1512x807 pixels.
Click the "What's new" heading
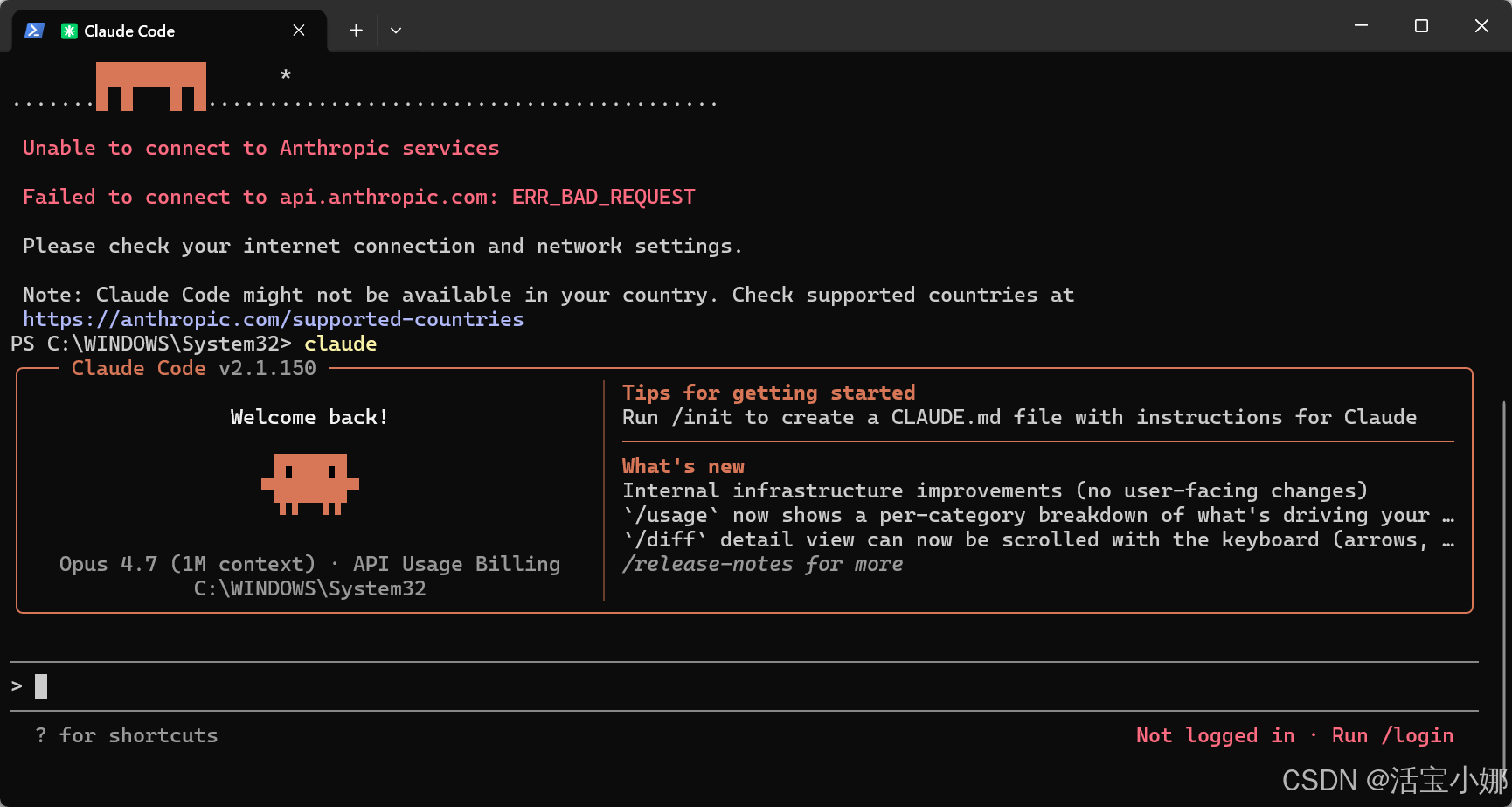pyautogui.click(x=683, y=466)
